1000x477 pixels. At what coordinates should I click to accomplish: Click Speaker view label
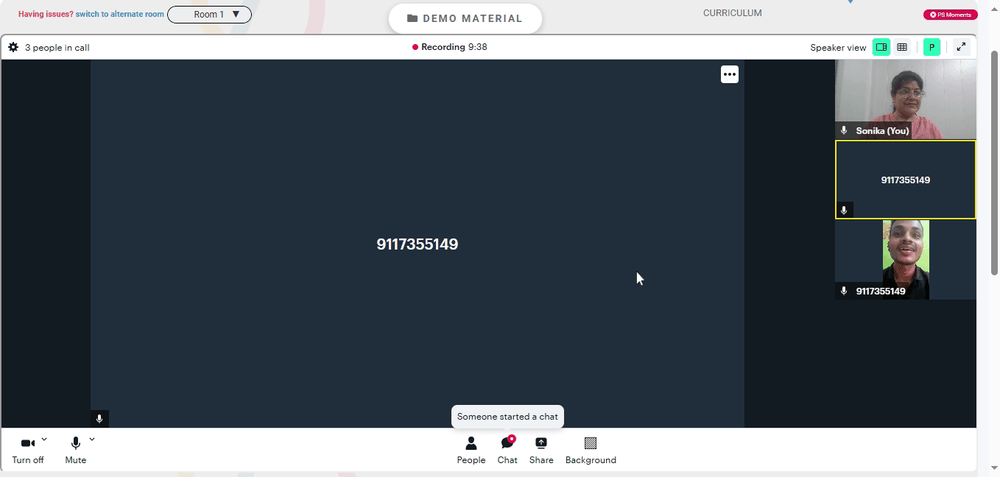838,47
